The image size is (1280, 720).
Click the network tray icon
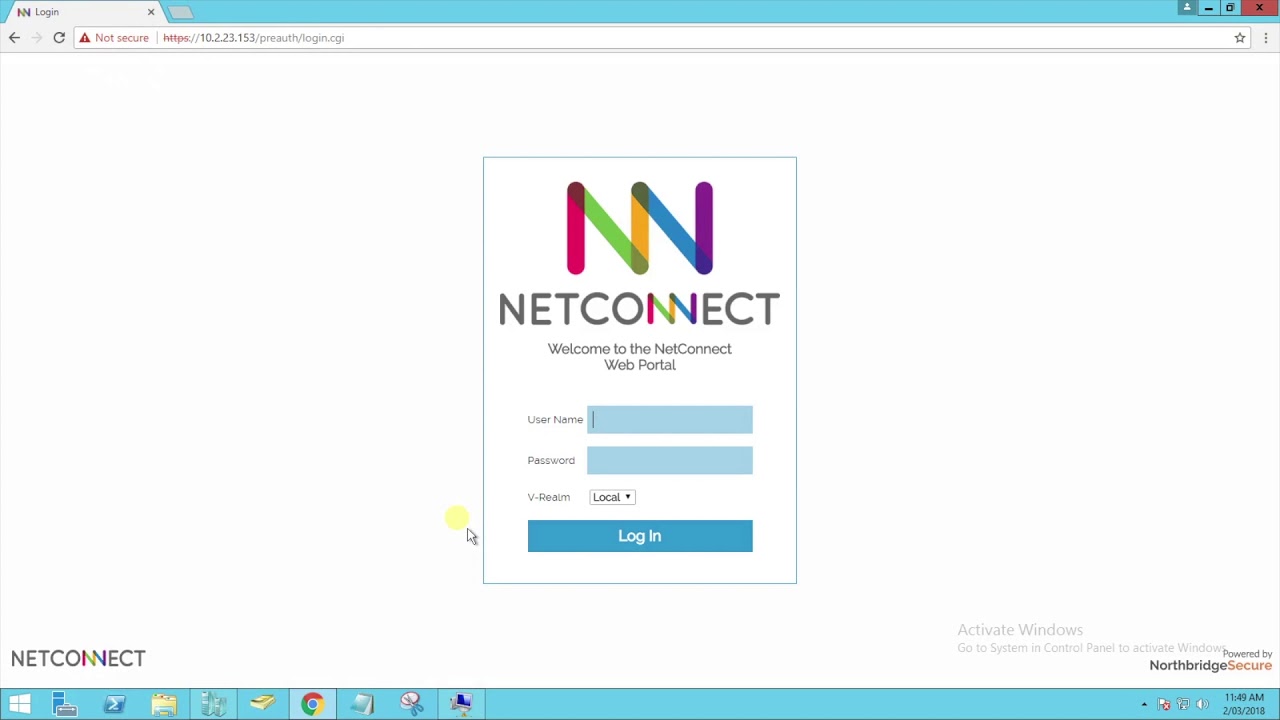(1183, 705)
